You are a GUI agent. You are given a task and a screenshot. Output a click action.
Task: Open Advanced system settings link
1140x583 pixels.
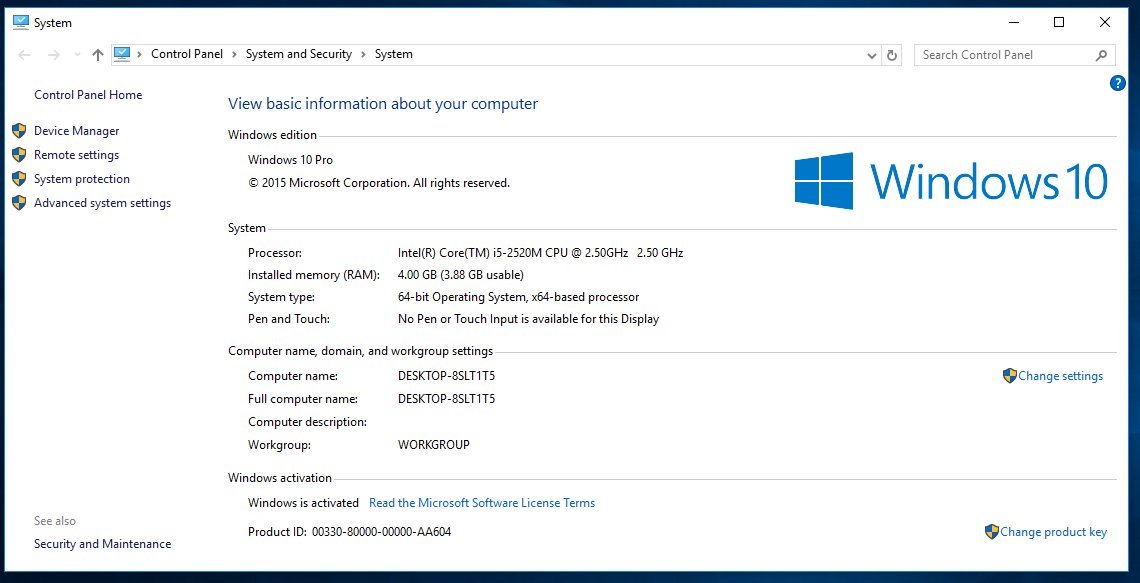coord(103,203)
